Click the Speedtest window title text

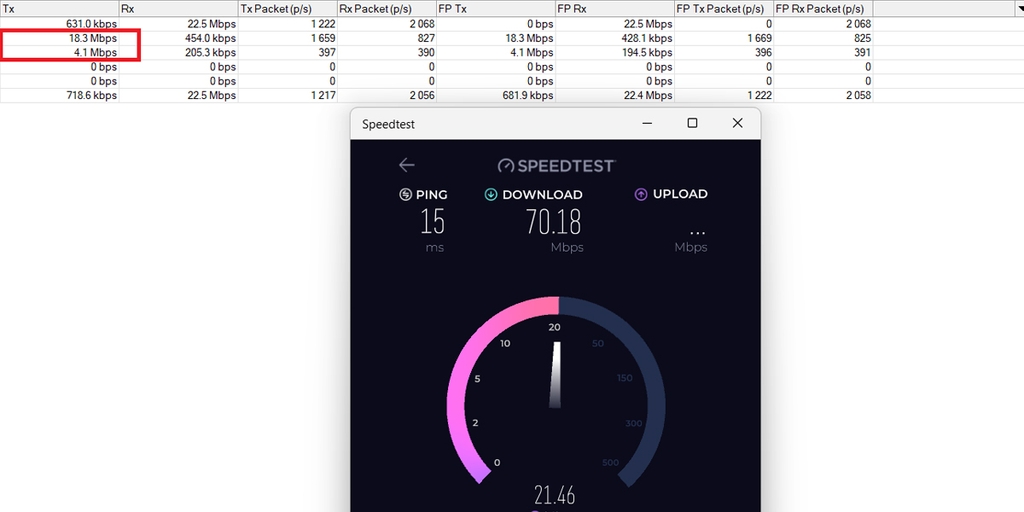tap(389, 124)
